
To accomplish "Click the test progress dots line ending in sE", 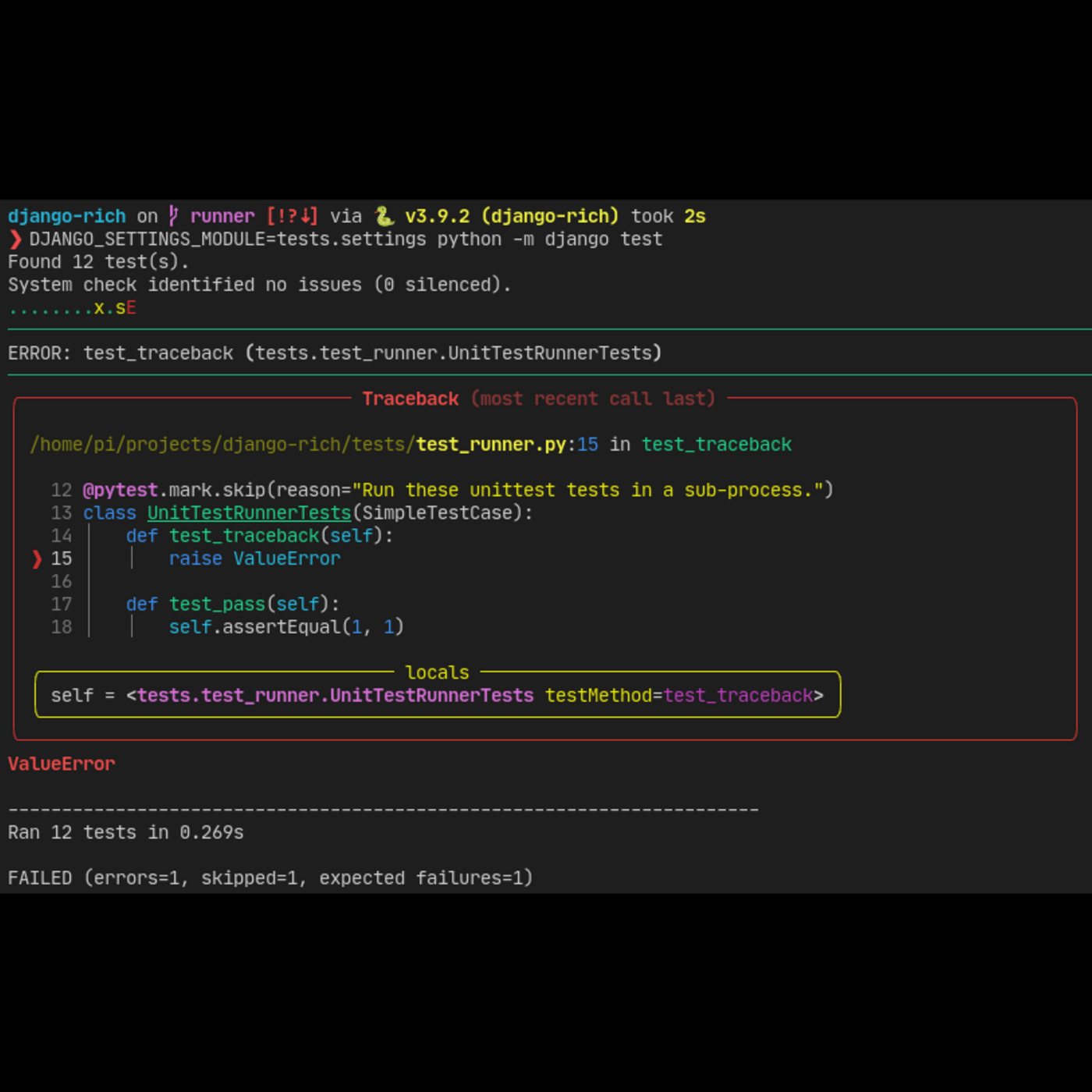I will (73, 308).
